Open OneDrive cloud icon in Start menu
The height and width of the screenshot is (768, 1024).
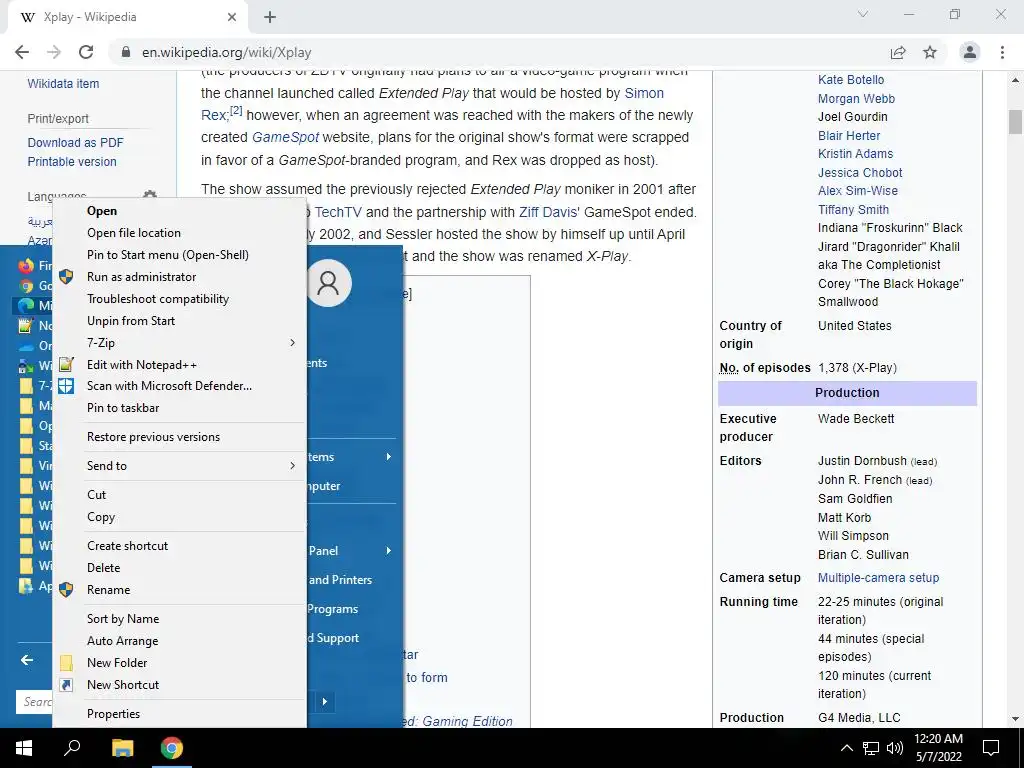[x=26, y=345]
